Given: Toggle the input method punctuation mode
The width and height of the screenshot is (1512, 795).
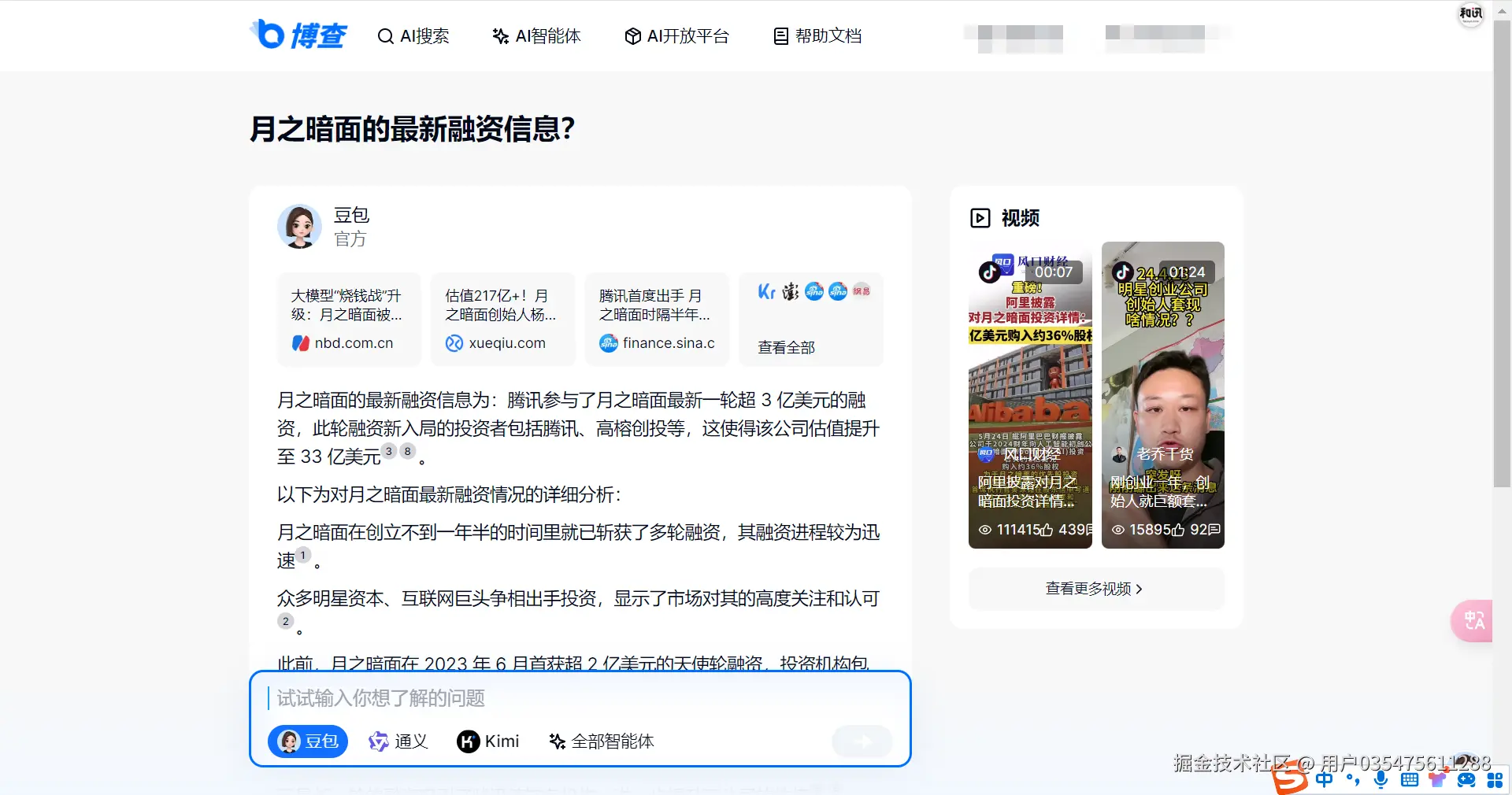Looking at the screenshot, I should 1353,779.
